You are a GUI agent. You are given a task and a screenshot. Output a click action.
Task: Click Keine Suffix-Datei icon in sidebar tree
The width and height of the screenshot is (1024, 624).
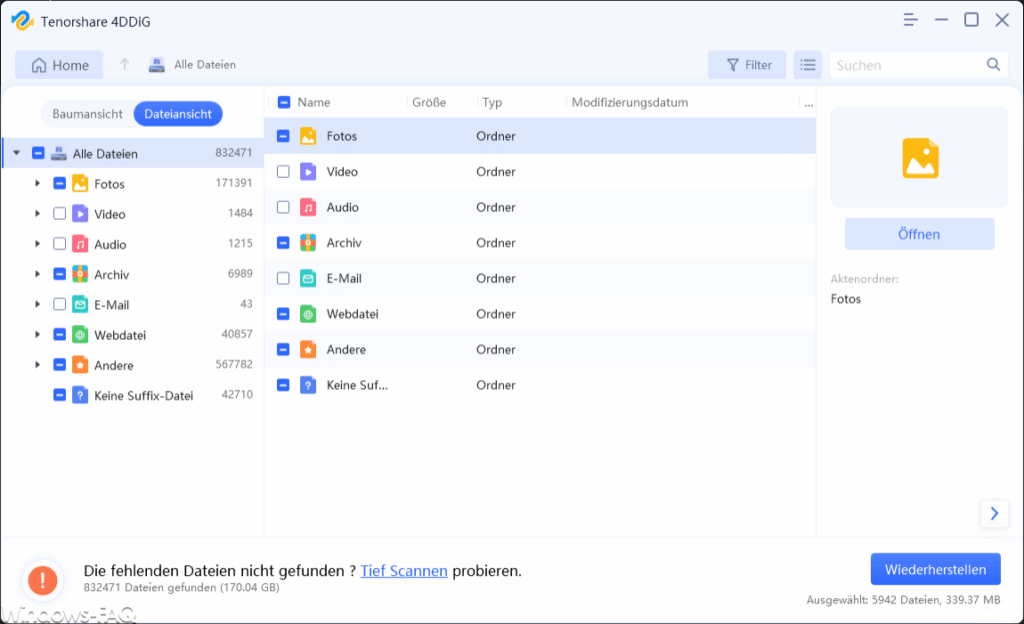(x=80, y=395)
